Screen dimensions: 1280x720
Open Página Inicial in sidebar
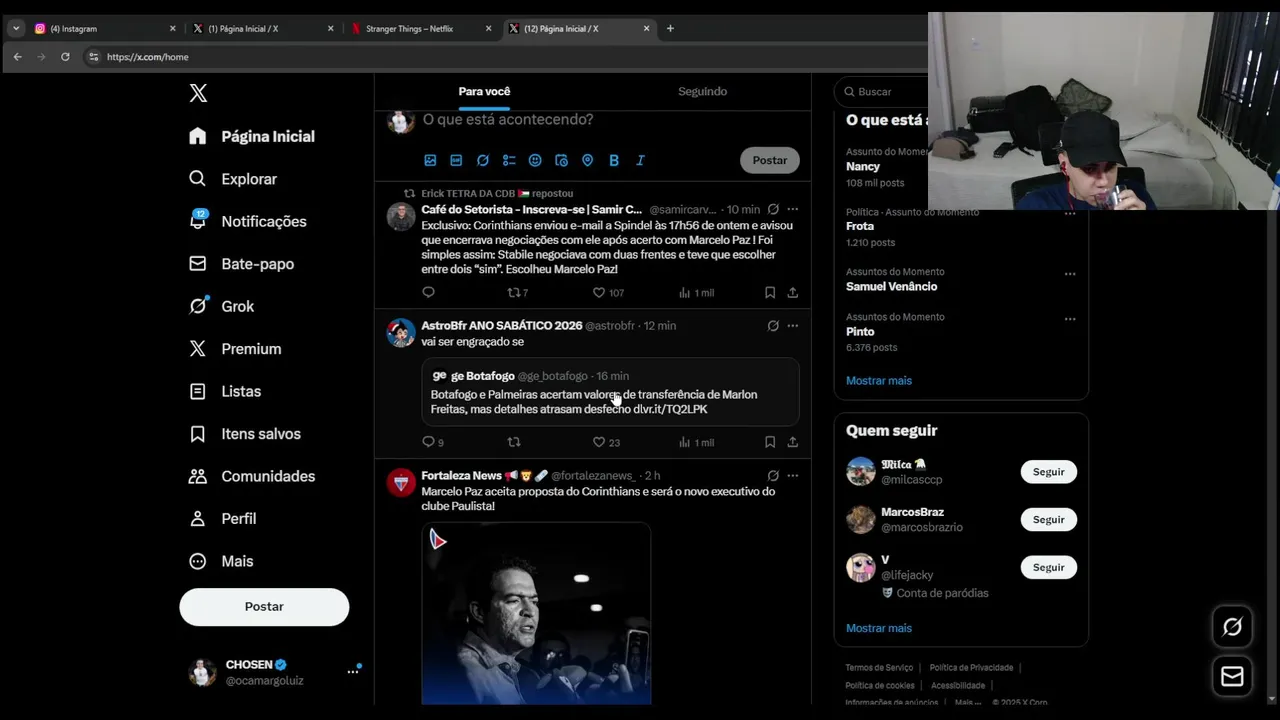coord(252,136)
